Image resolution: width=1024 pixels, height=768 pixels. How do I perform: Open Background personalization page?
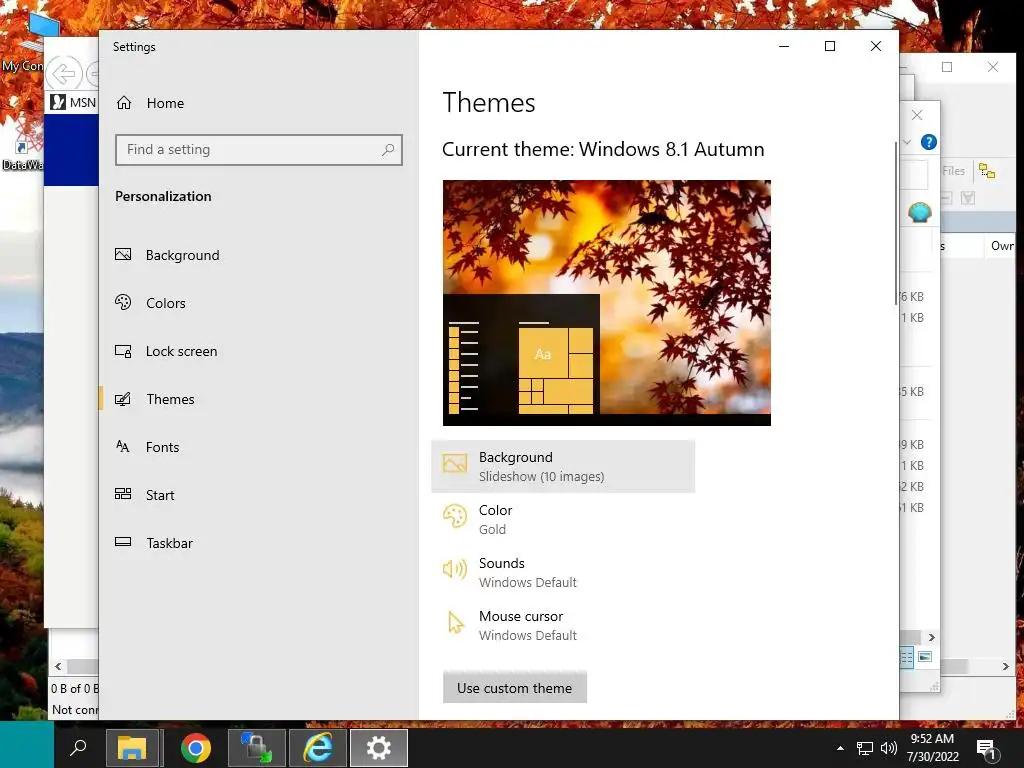click(x=168, y=255)
